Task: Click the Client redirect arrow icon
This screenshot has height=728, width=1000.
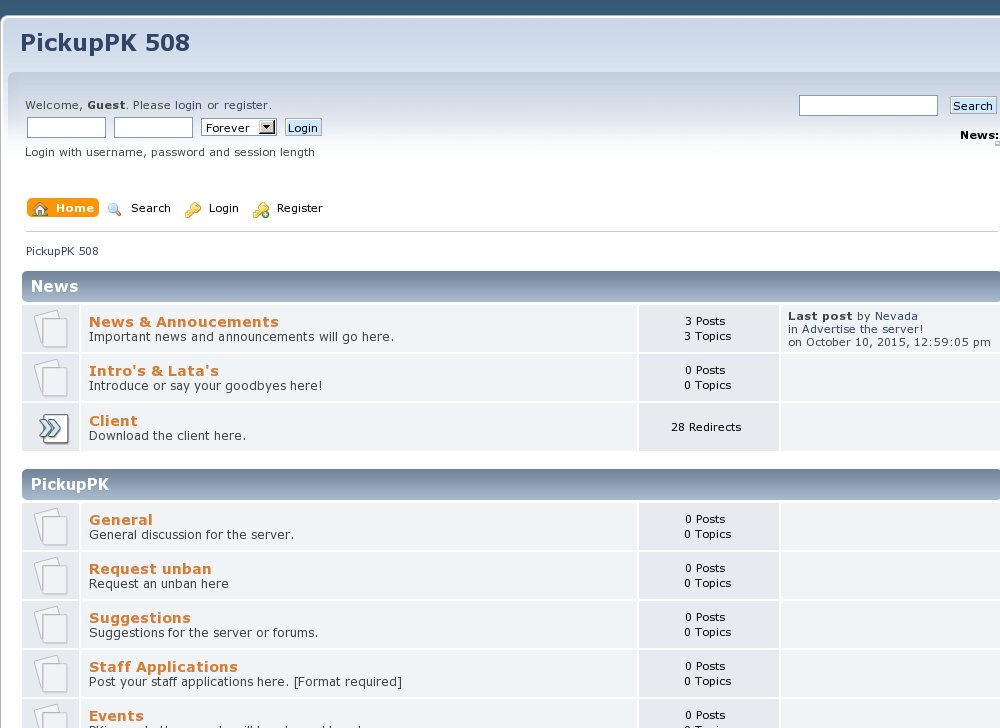Action: pos(51,427)
